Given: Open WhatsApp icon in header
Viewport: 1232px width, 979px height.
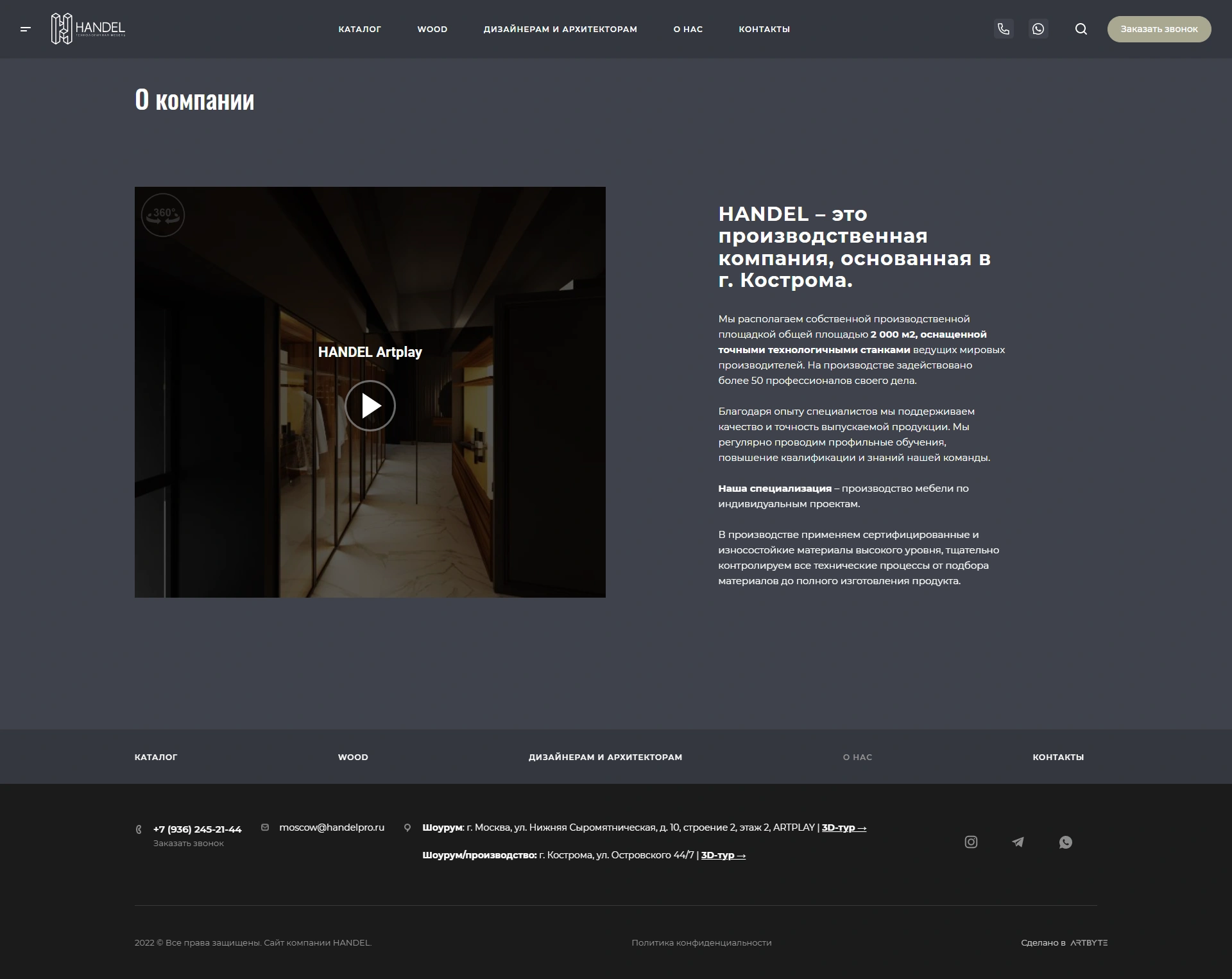Looking at the screenshot, I should point(1038,29).
